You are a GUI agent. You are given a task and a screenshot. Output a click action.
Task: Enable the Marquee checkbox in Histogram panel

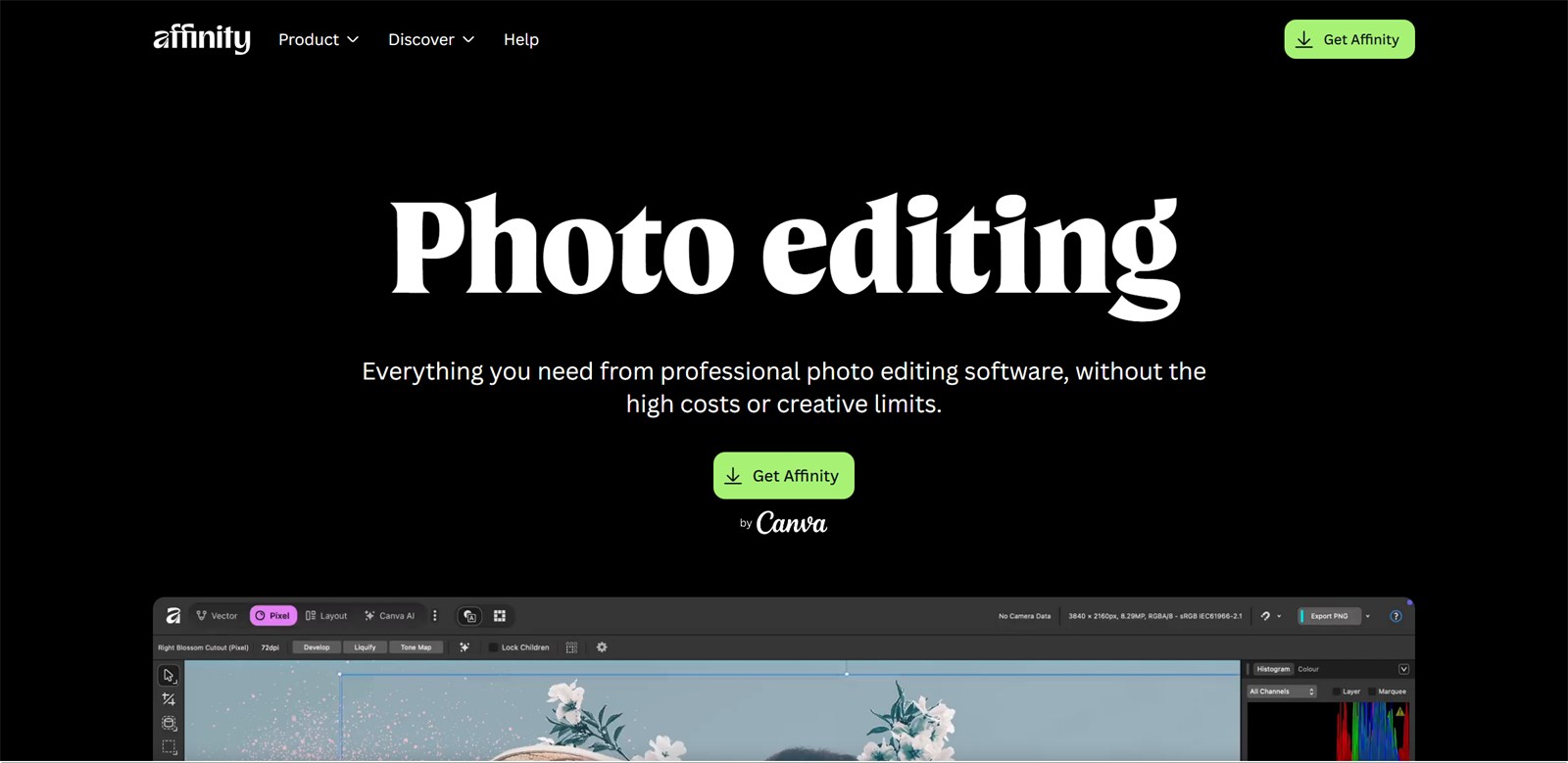(1373, 691)
